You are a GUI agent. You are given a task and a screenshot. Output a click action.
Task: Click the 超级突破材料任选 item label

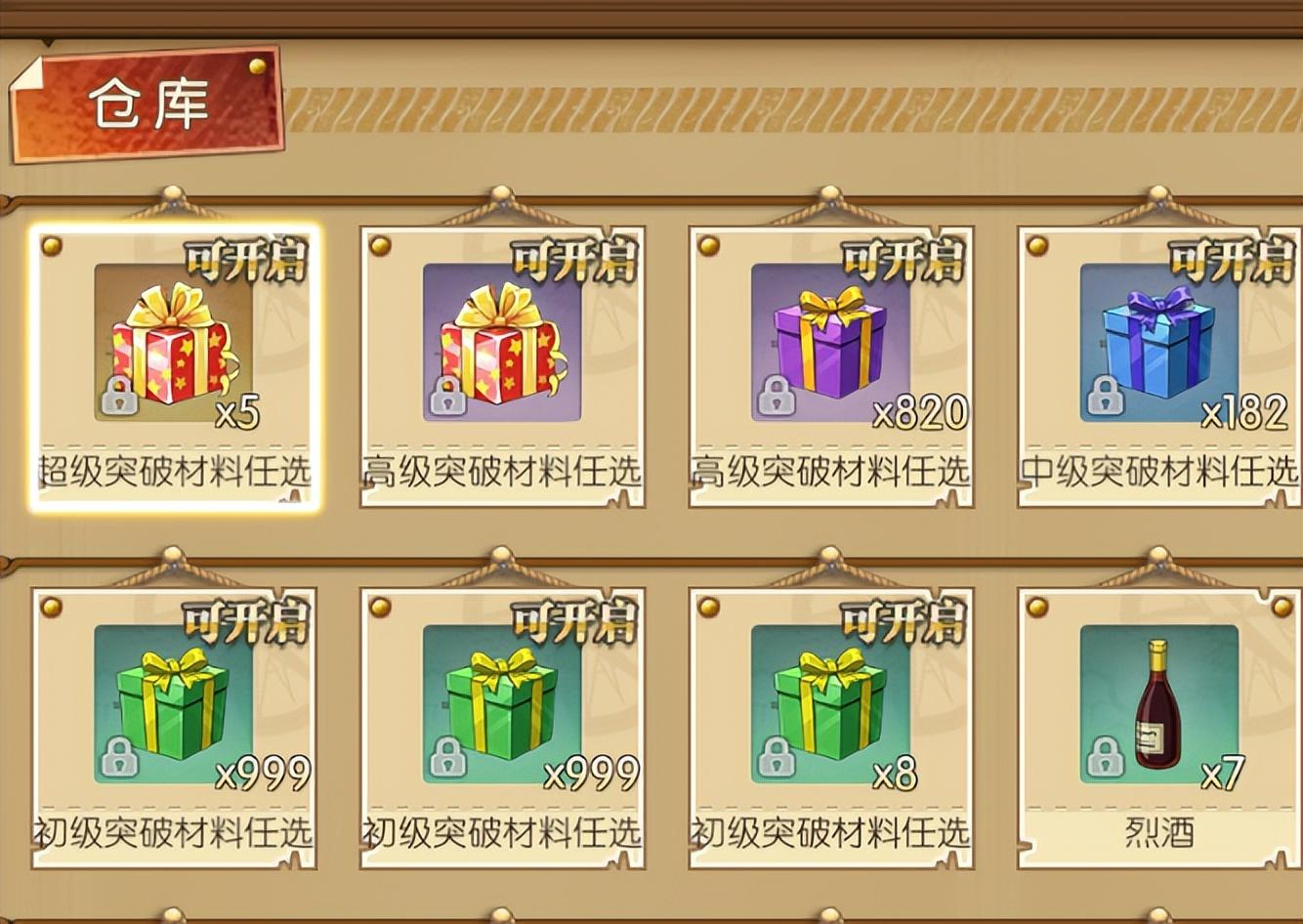[174, 473]
